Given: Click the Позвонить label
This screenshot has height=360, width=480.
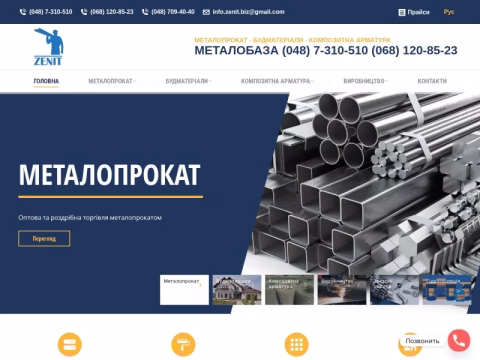Looking at the screenshot, I should click(x=422, y=341).
